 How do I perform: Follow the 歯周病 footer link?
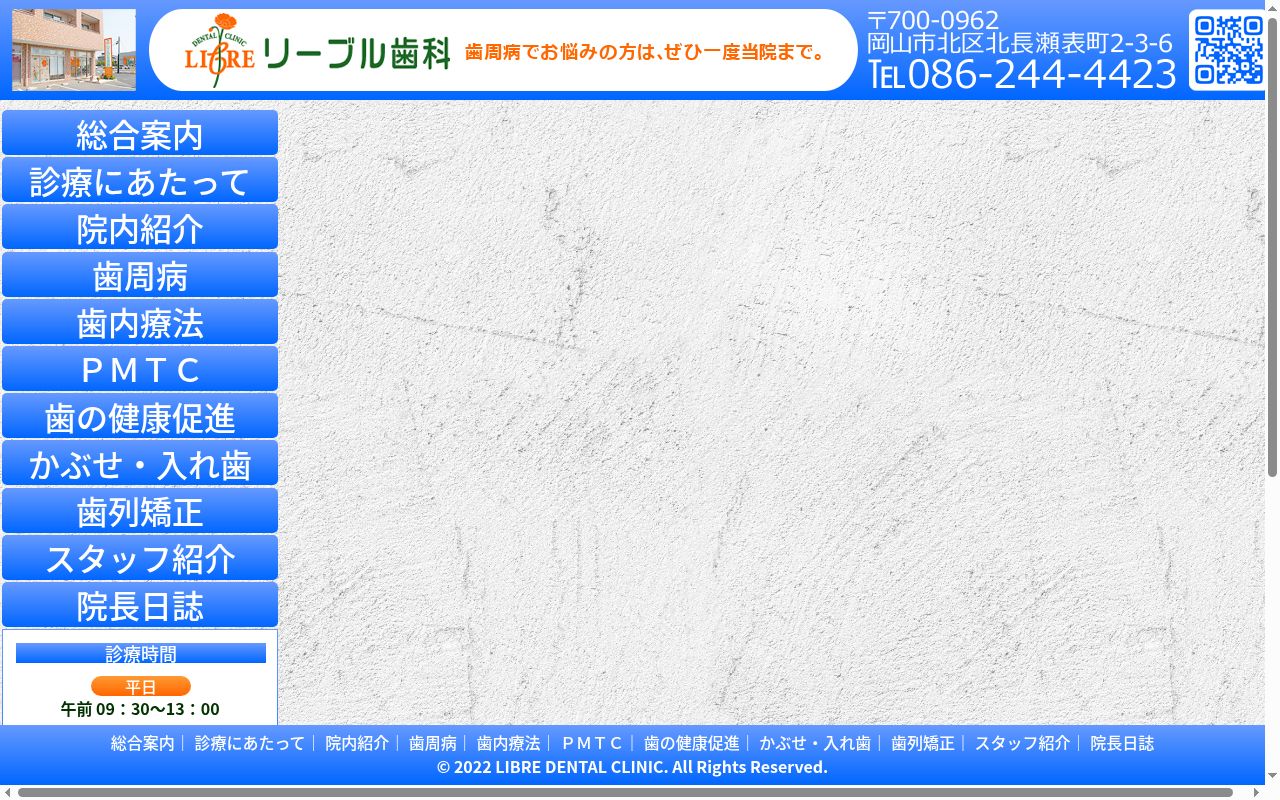pos(433,743)
